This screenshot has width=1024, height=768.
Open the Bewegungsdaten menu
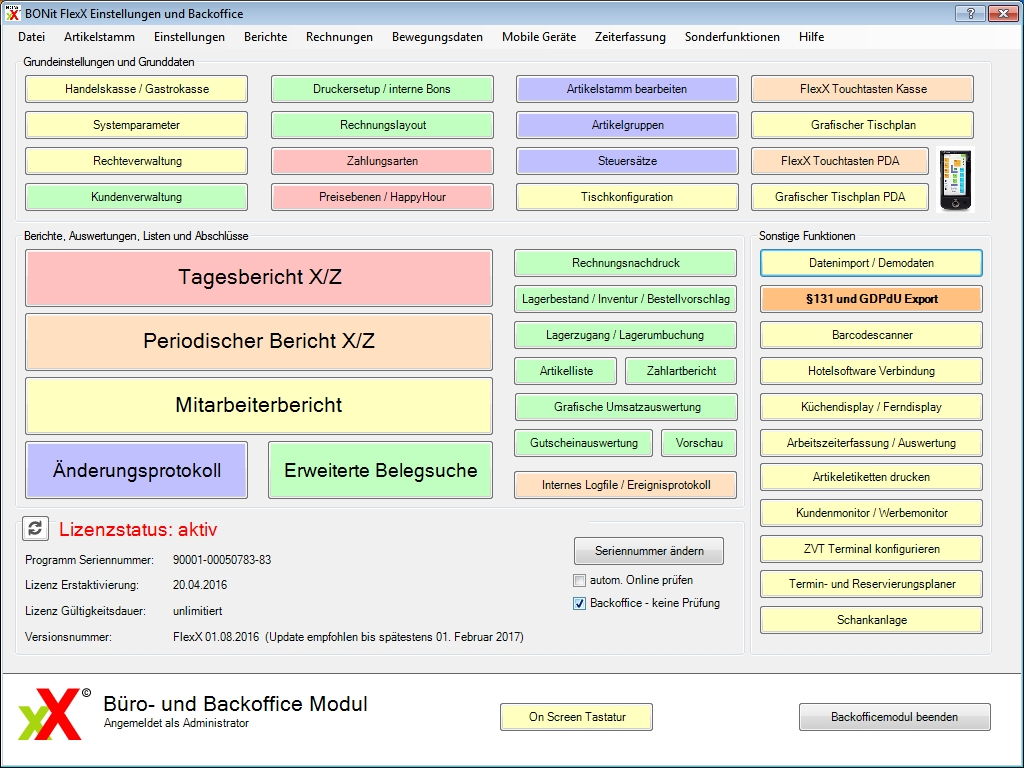pos(438,37)
